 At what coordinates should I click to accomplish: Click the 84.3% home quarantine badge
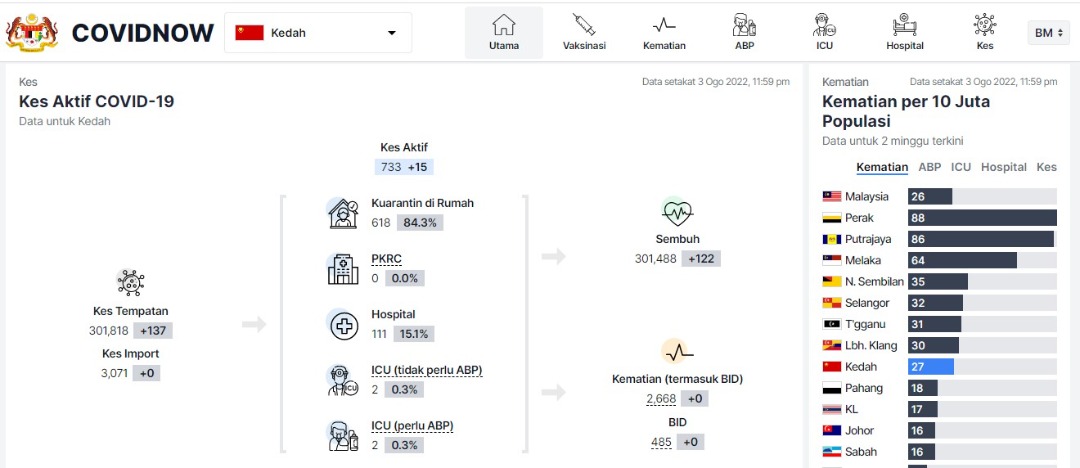tap(419, 223)
